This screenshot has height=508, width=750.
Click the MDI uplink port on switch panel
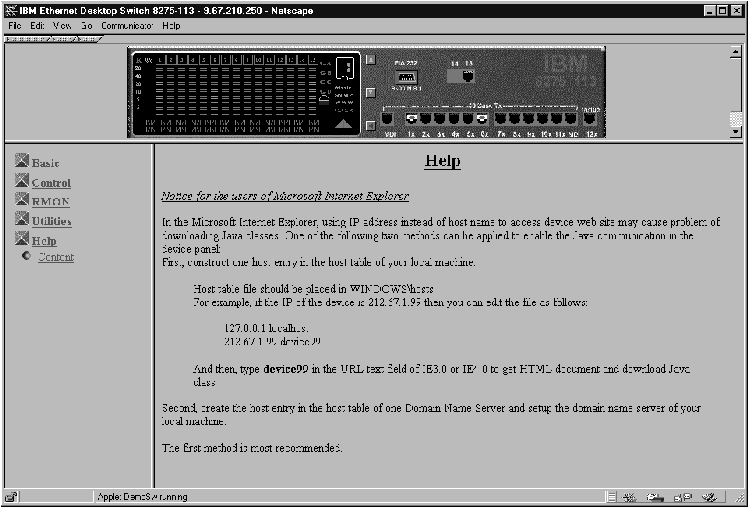pos(388,120)
